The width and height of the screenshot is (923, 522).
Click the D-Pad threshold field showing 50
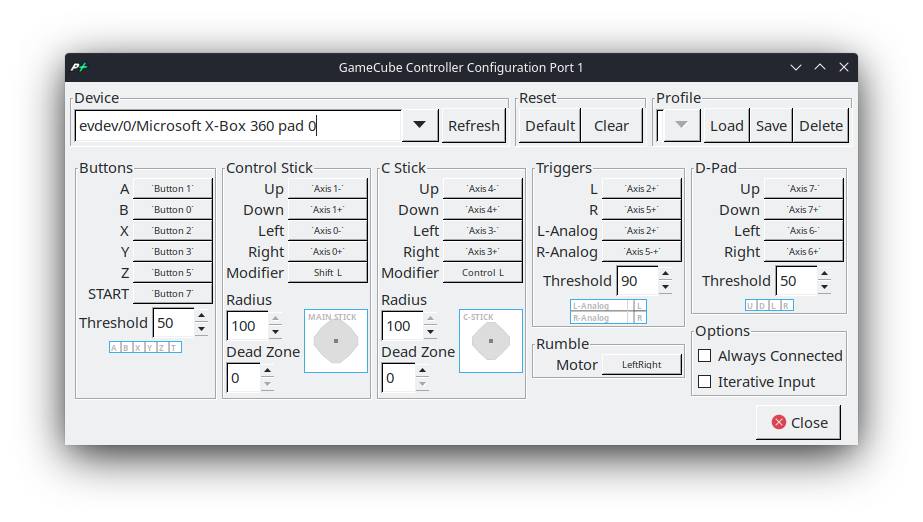[x=796, y=281]
